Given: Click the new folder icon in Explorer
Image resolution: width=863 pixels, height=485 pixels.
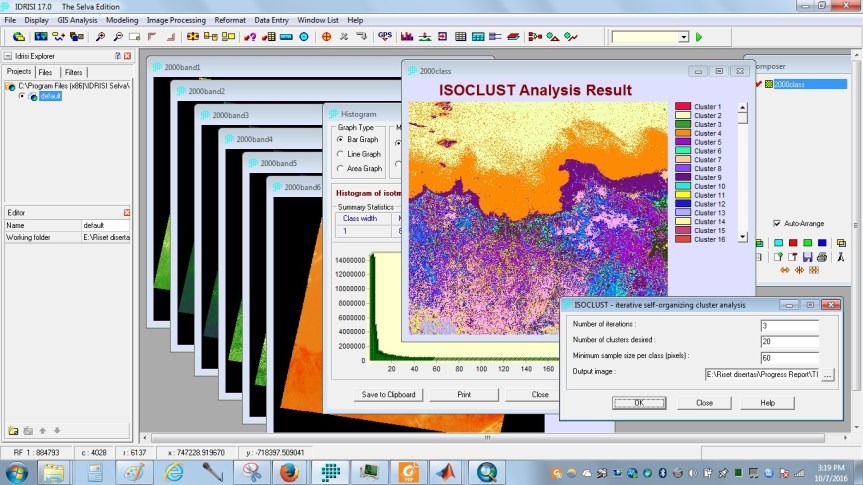Looking at the screenshot, I should coord(13,430).
